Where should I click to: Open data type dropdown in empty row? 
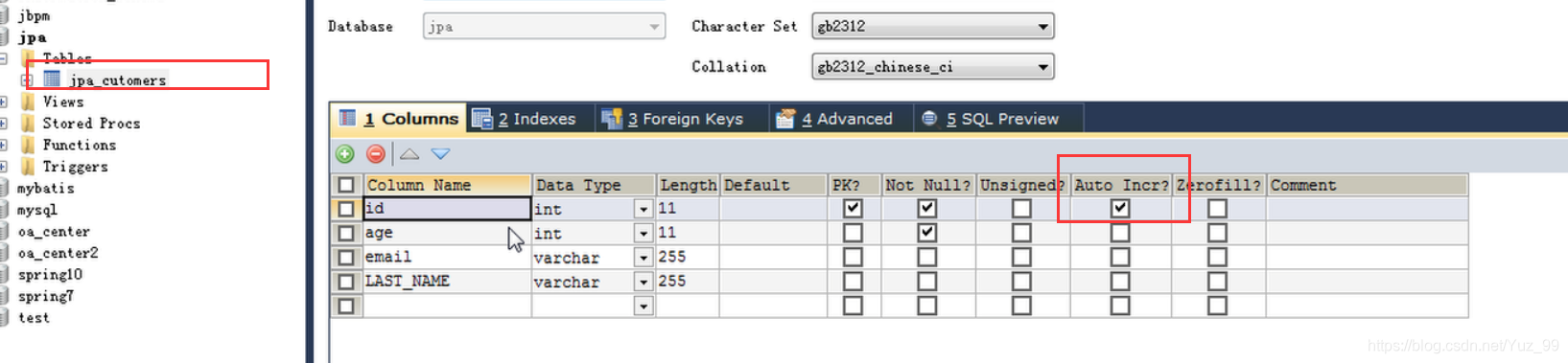(x=644, y=306)
